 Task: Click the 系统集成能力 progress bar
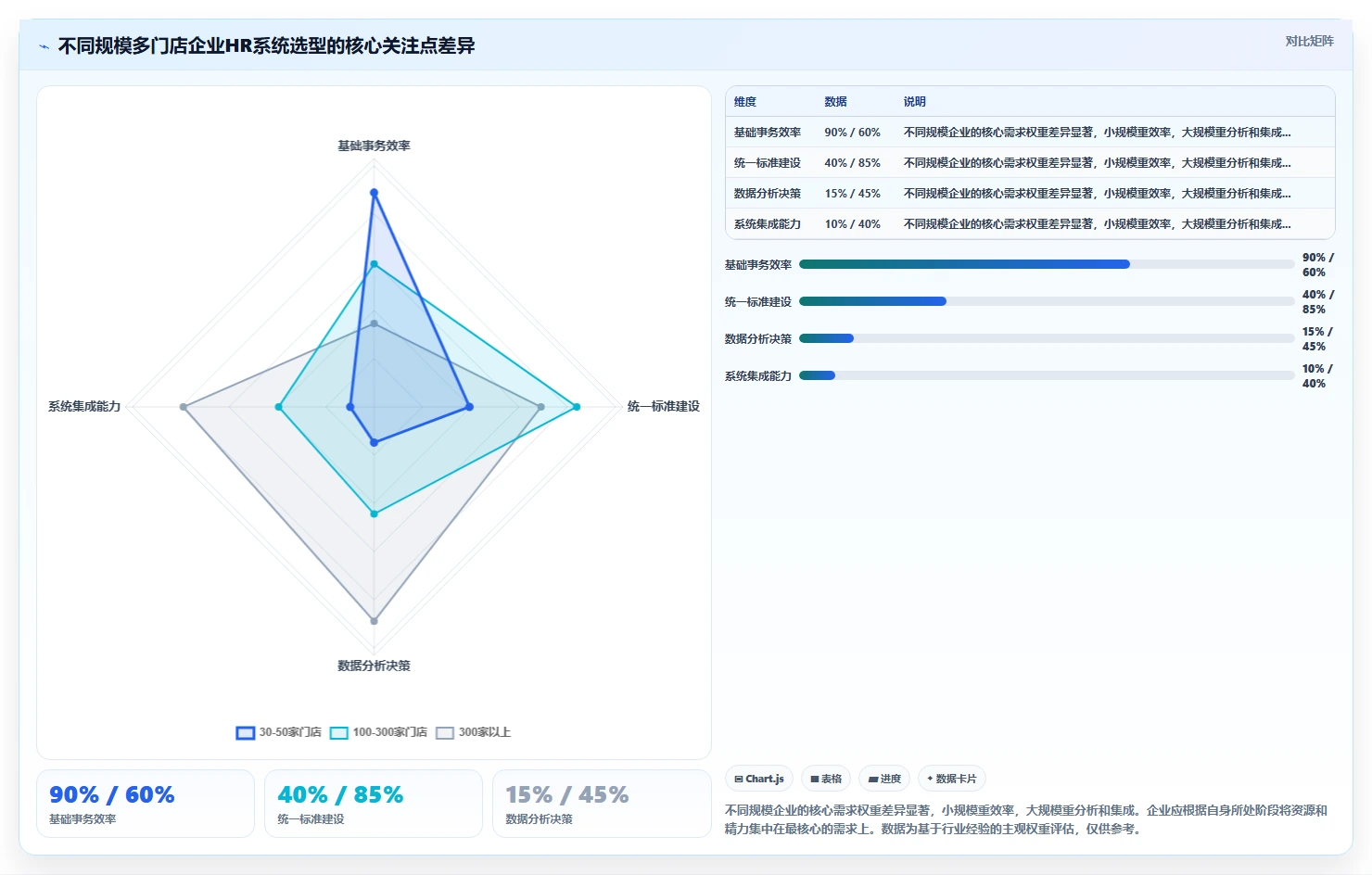pos(1047,375)
